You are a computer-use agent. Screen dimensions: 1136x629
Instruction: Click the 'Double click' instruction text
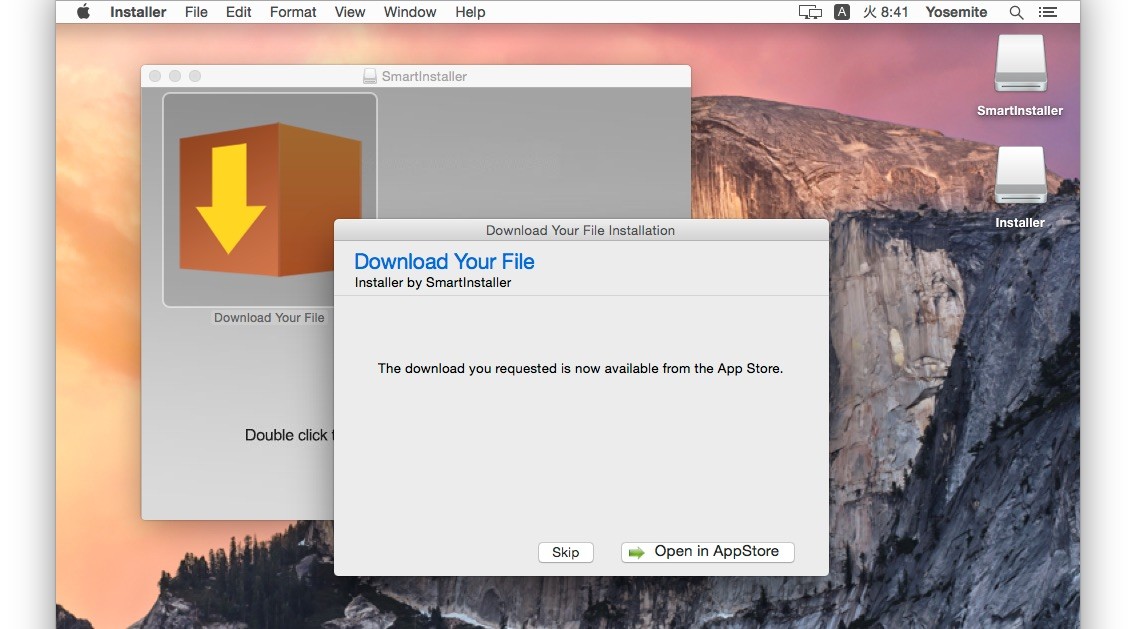coord(289,435)
